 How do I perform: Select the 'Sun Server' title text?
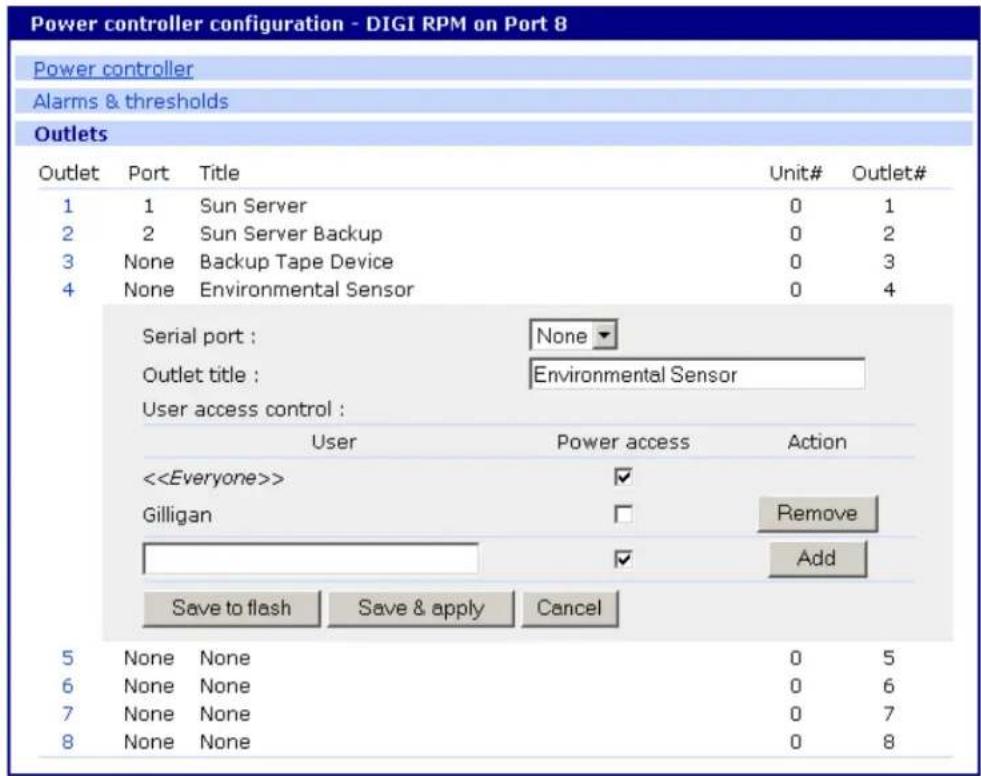pyautogui.click(x=253, y=206)
